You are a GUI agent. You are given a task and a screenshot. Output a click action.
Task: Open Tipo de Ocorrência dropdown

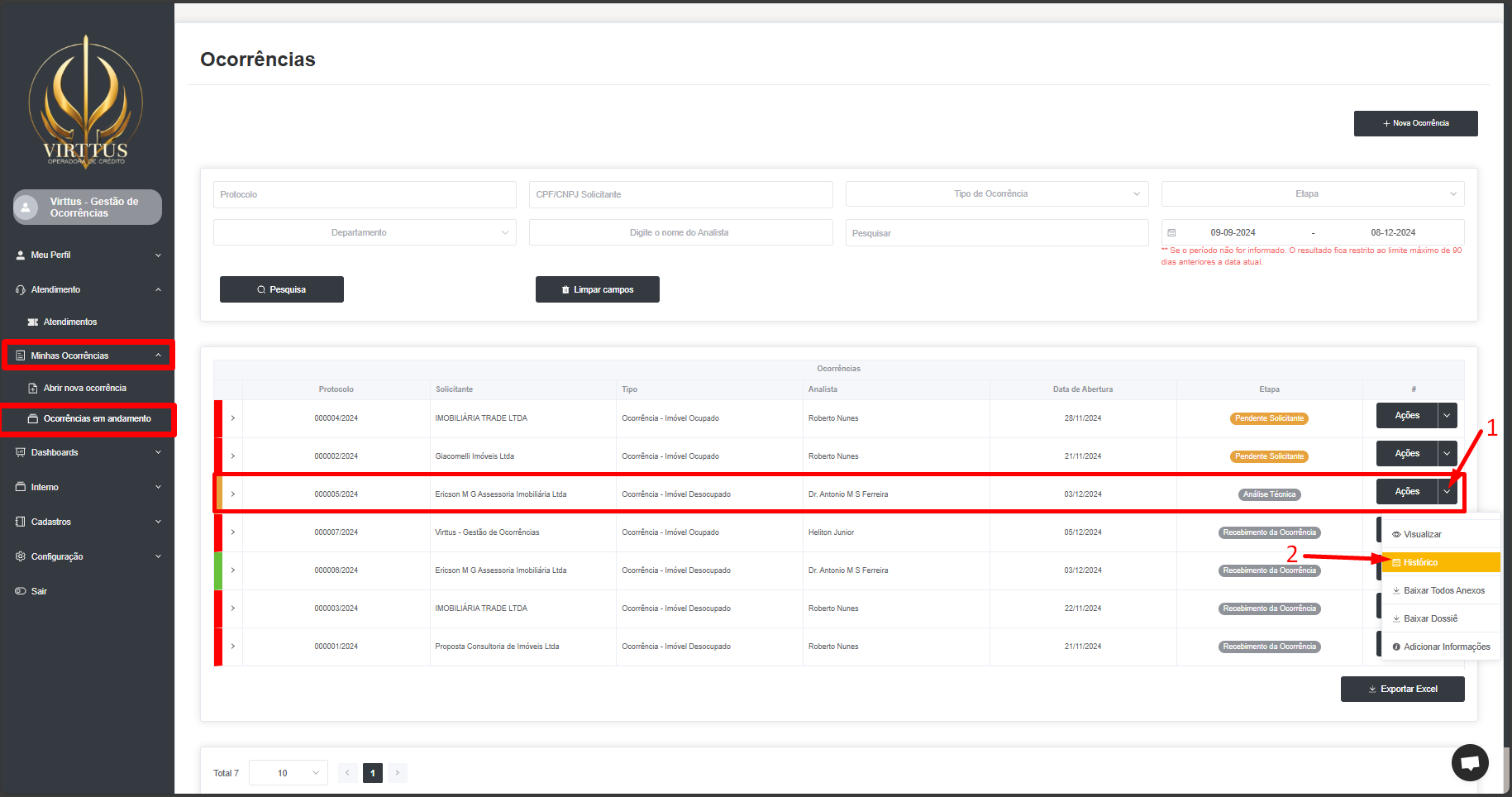click(x=996, y=194)
